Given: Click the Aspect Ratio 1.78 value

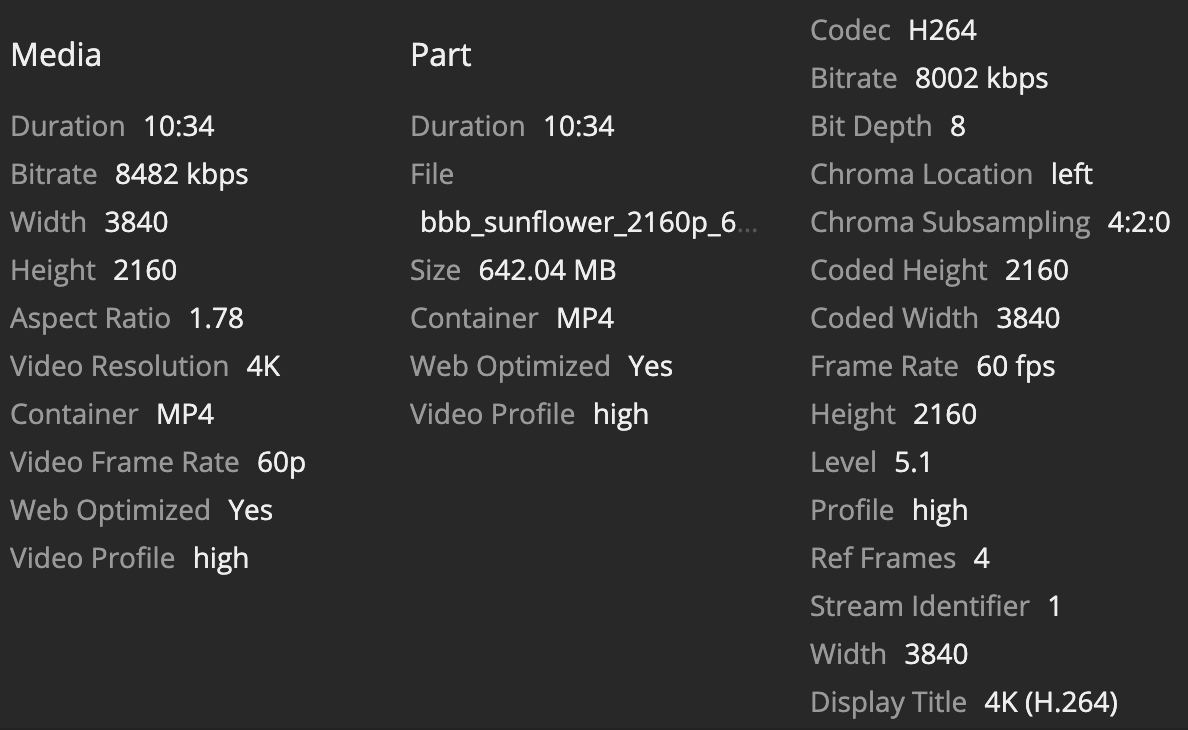Looking at the screenshot, I should tap(216, 318).
